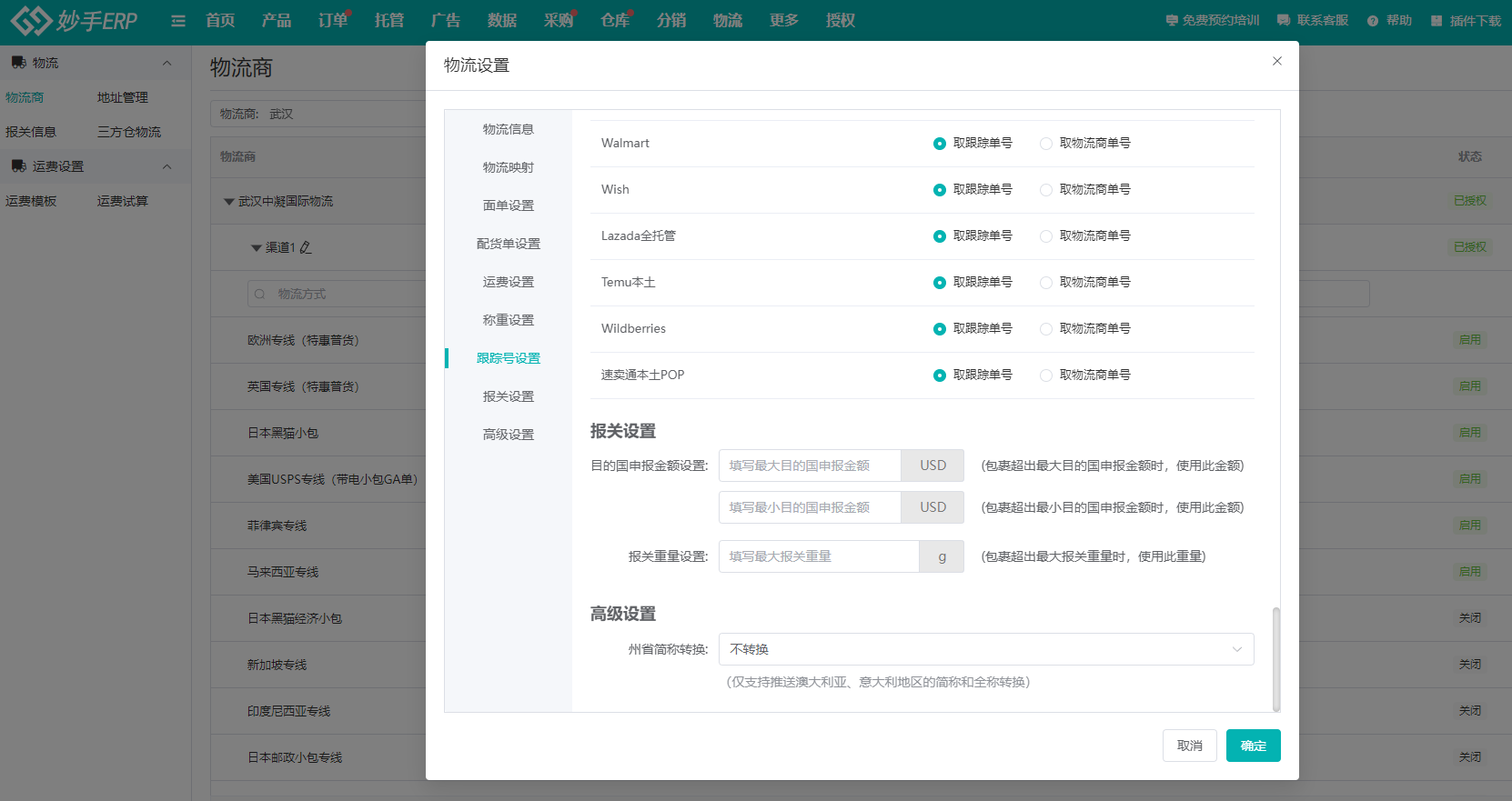Switch to 报关设置 tab in dialog
The width and height of the screenshot is (1512, 801).
pyautogui.click(x=509, y=396)
